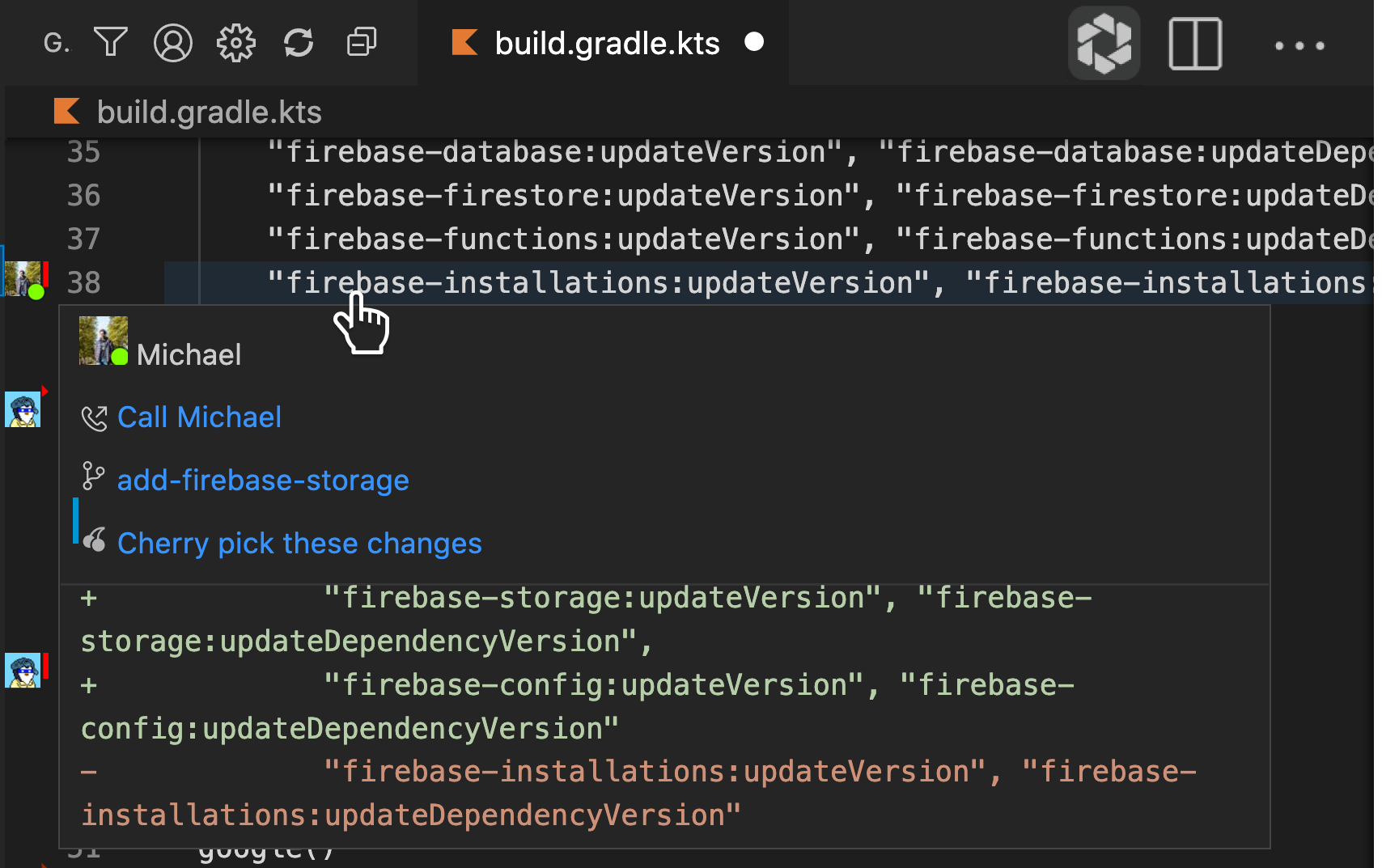Click the phone icon beside Call Michael
Image resolution: width=1382 pixels, height=868 pixels.
point(95,418)
